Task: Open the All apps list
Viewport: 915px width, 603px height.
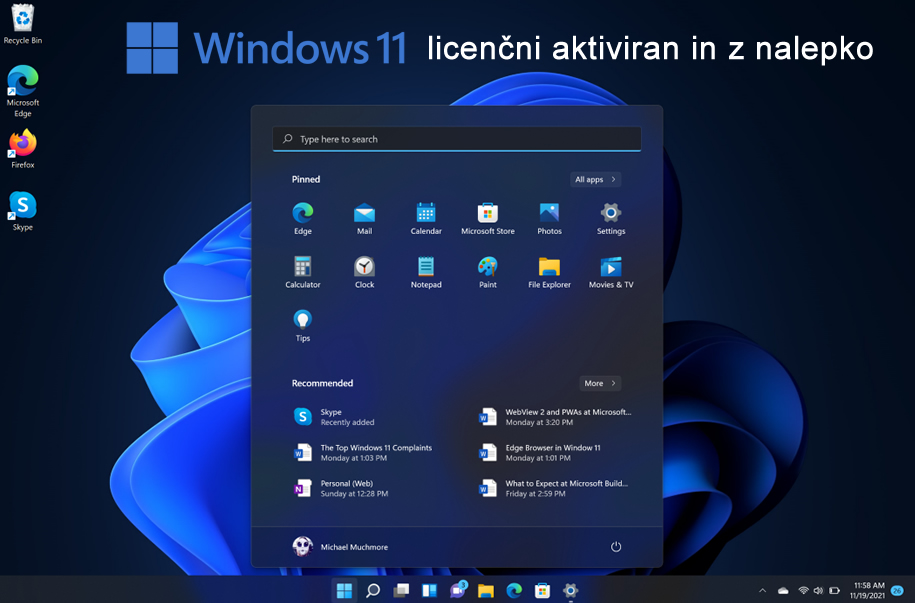Action: [595, 179]
